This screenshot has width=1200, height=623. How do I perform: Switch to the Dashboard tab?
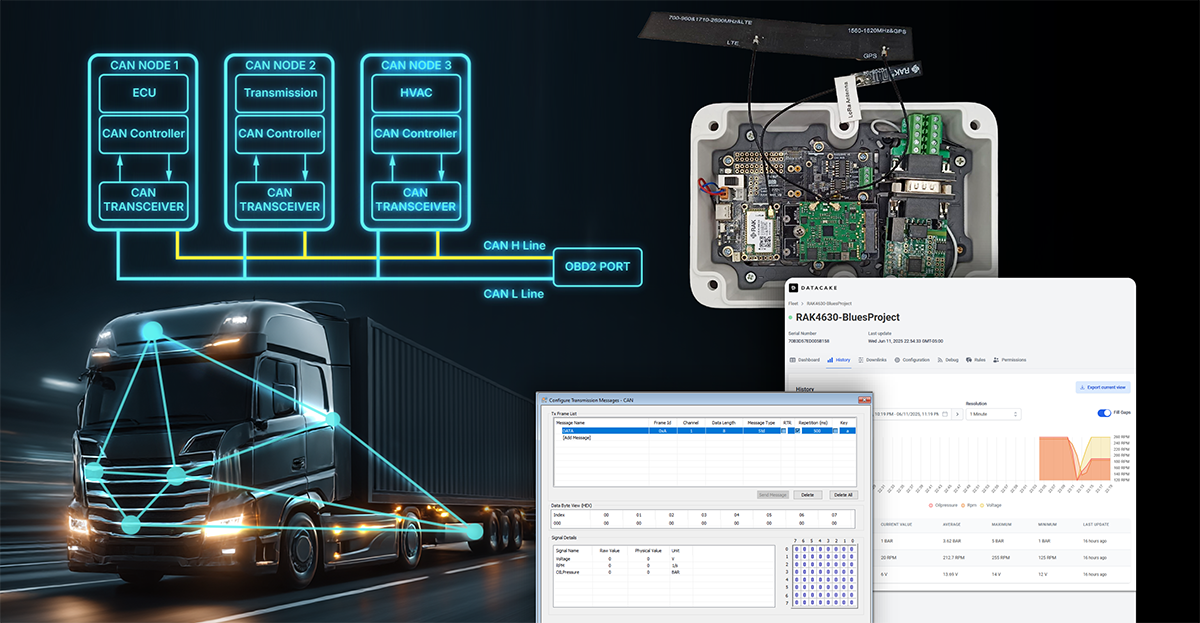[807, 360]
